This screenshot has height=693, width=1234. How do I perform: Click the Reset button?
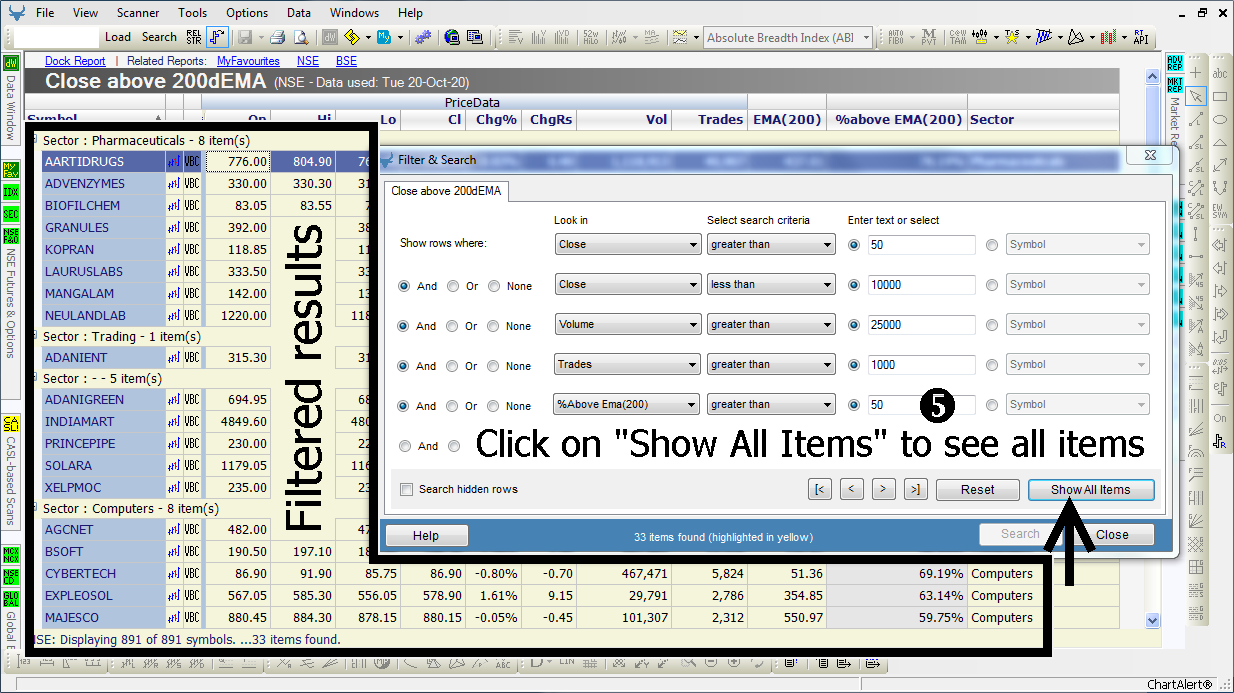[978, 490]
